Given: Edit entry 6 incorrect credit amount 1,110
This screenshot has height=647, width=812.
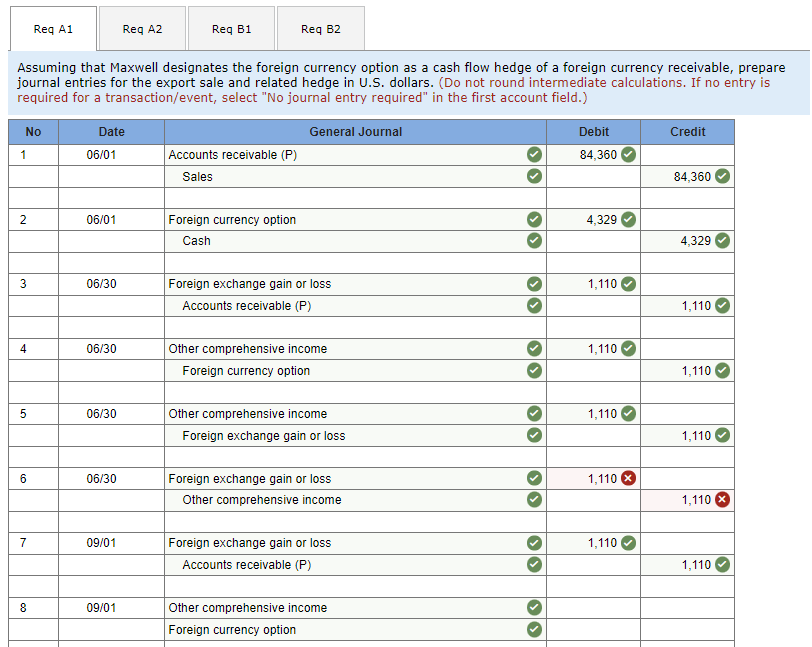Looking at the screenshot, I should [687, 500].
